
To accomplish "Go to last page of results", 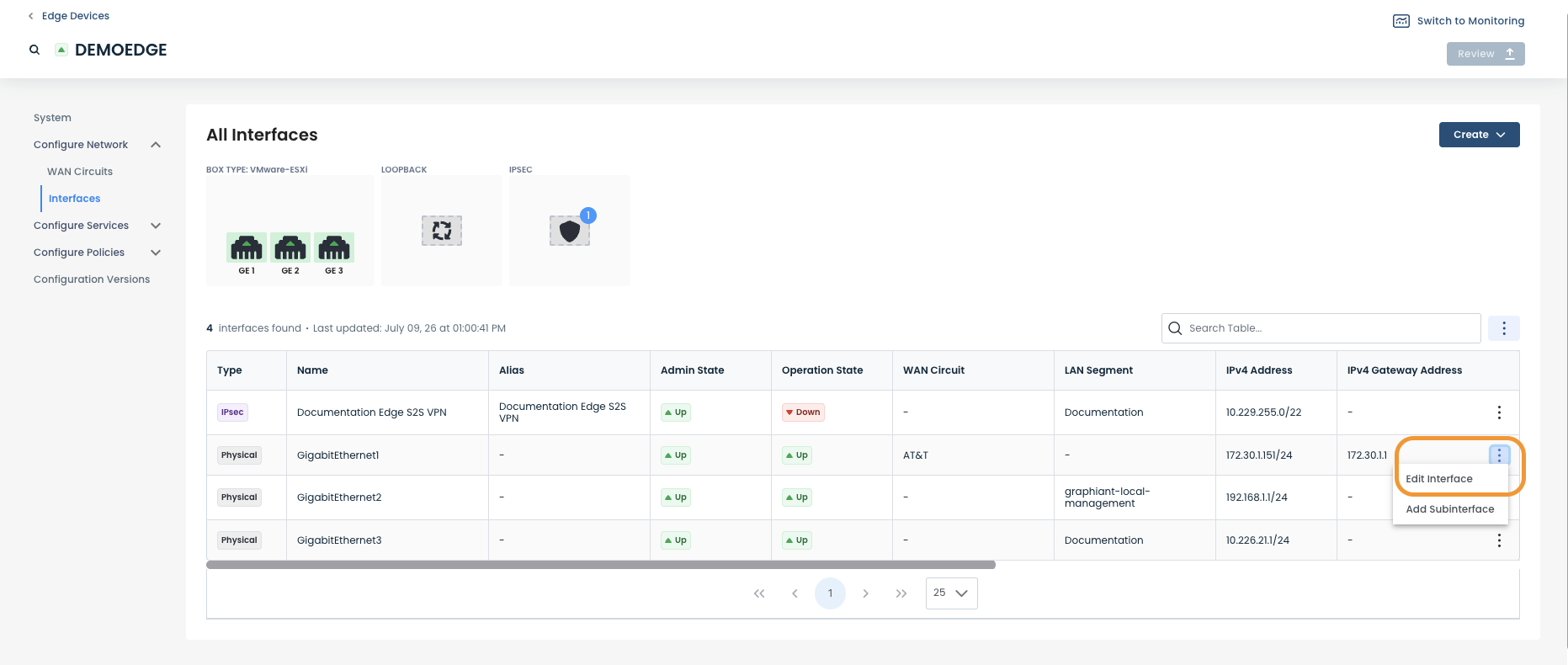I will (901, 593).
